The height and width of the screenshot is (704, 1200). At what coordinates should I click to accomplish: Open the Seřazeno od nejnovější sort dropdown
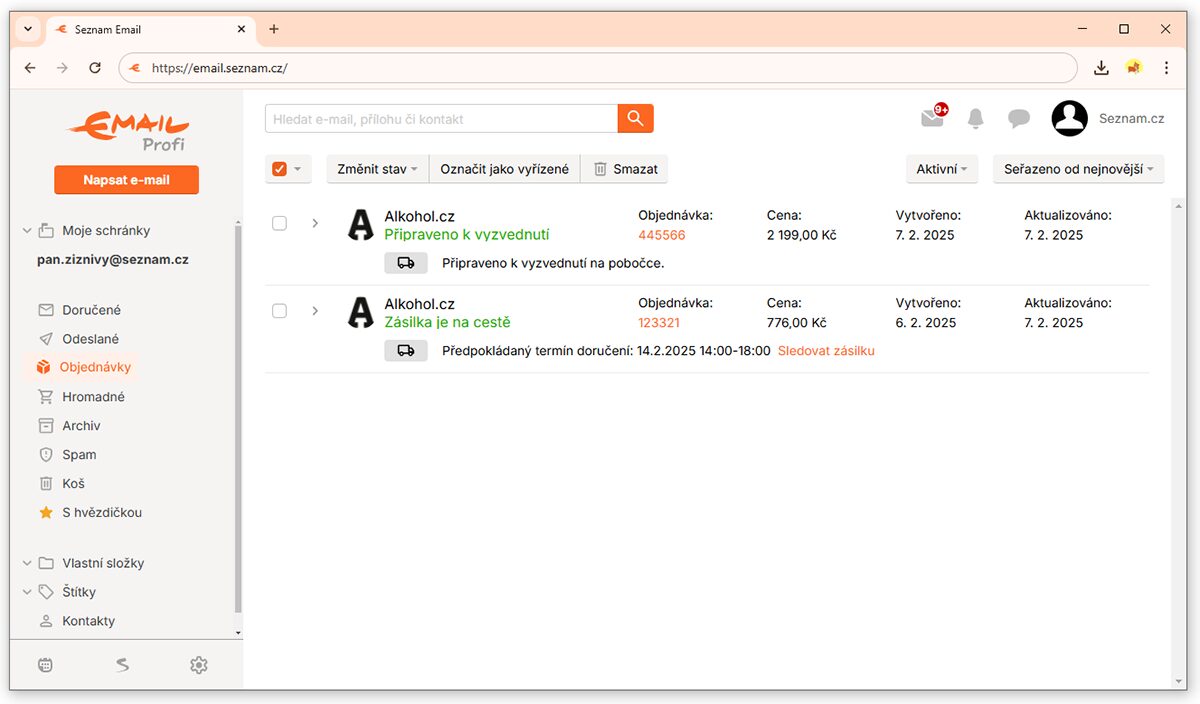click(1079, 169)
